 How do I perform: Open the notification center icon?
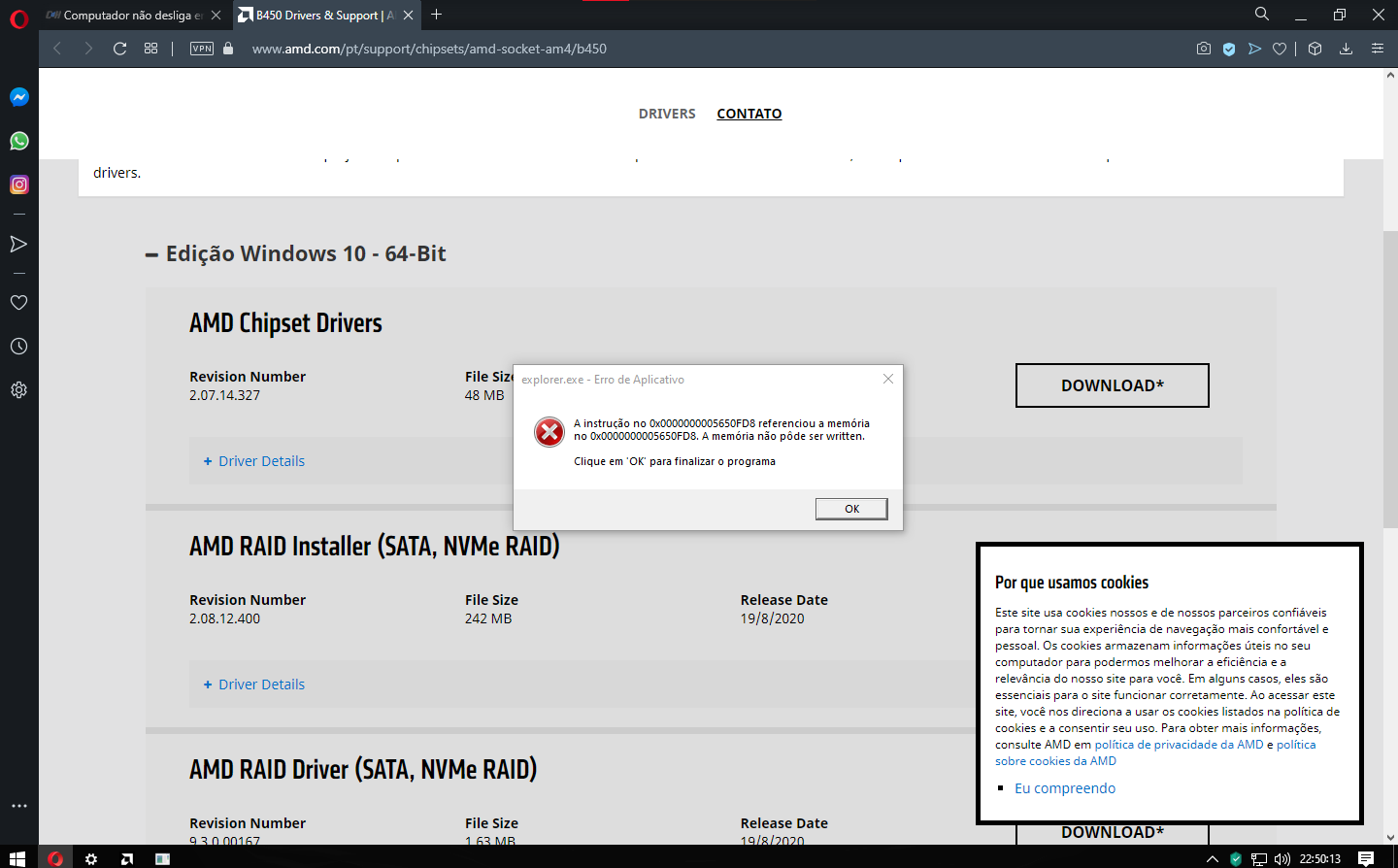1366,858
